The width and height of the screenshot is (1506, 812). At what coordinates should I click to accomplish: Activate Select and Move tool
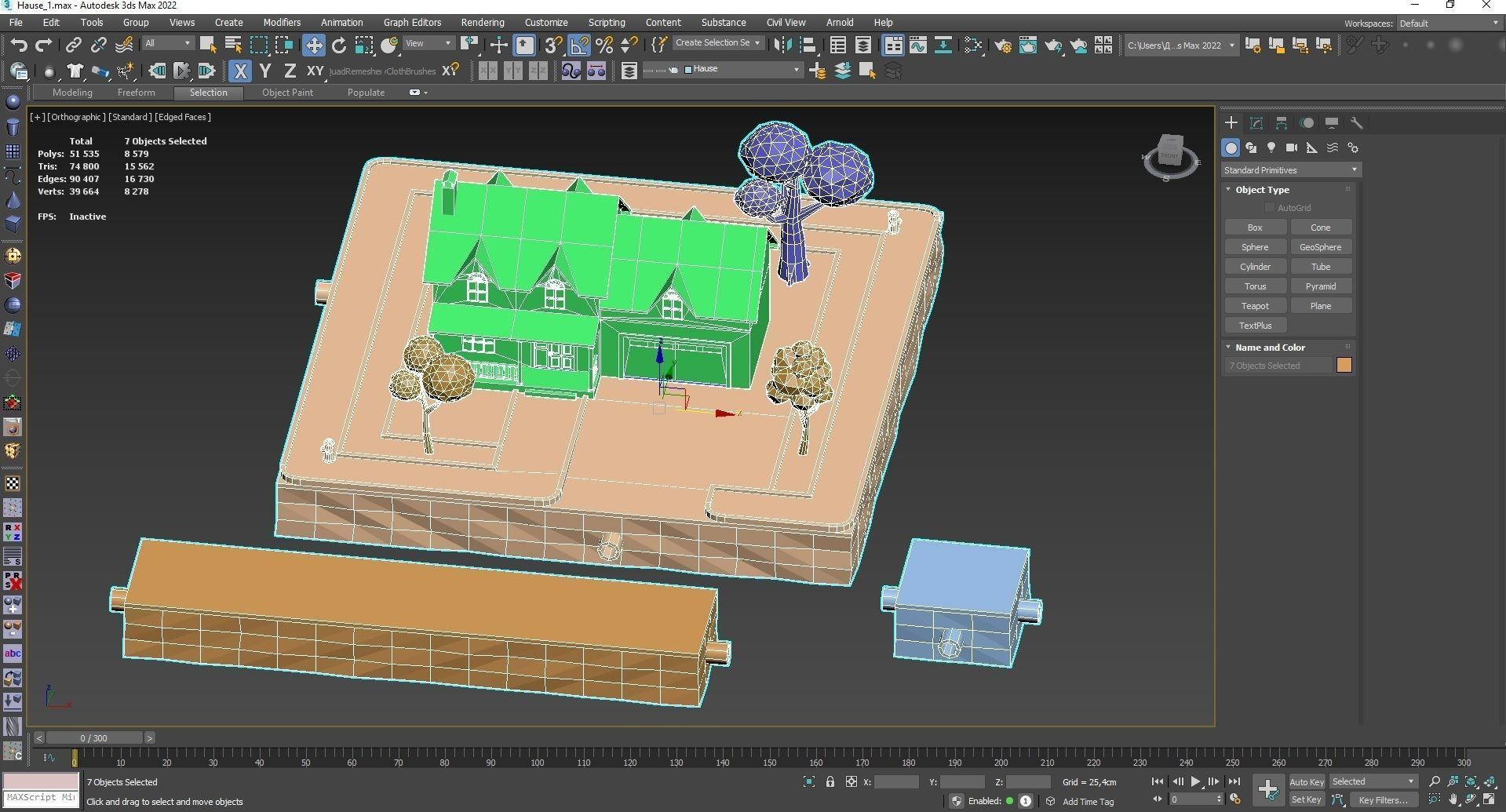click(x=314, y=45)
